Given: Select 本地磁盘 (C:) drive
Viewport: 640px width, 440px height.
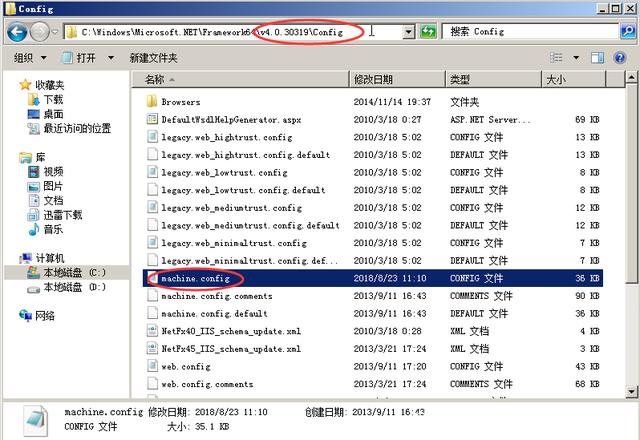Looking at the screenshot, I should click(x=67, y=273).
